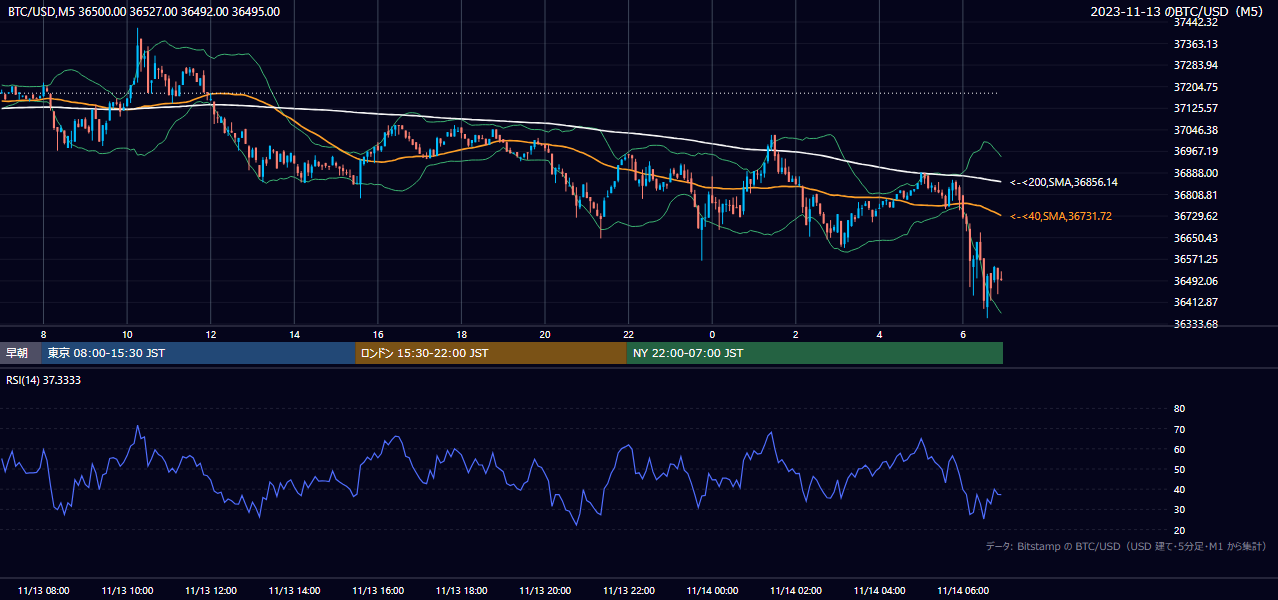Select the RSI level 70 axis label
This screenshot has height=600, width=1278.
pos(1179,429)
